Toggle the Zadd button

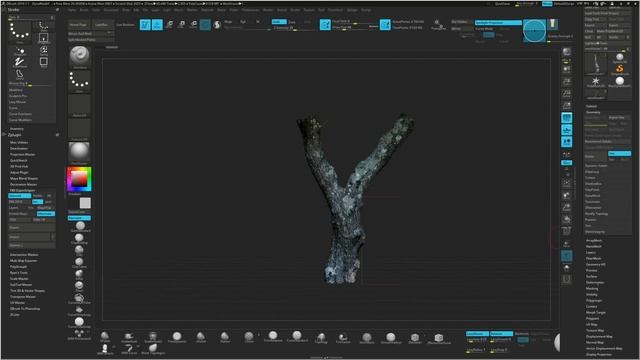[279, 22]
